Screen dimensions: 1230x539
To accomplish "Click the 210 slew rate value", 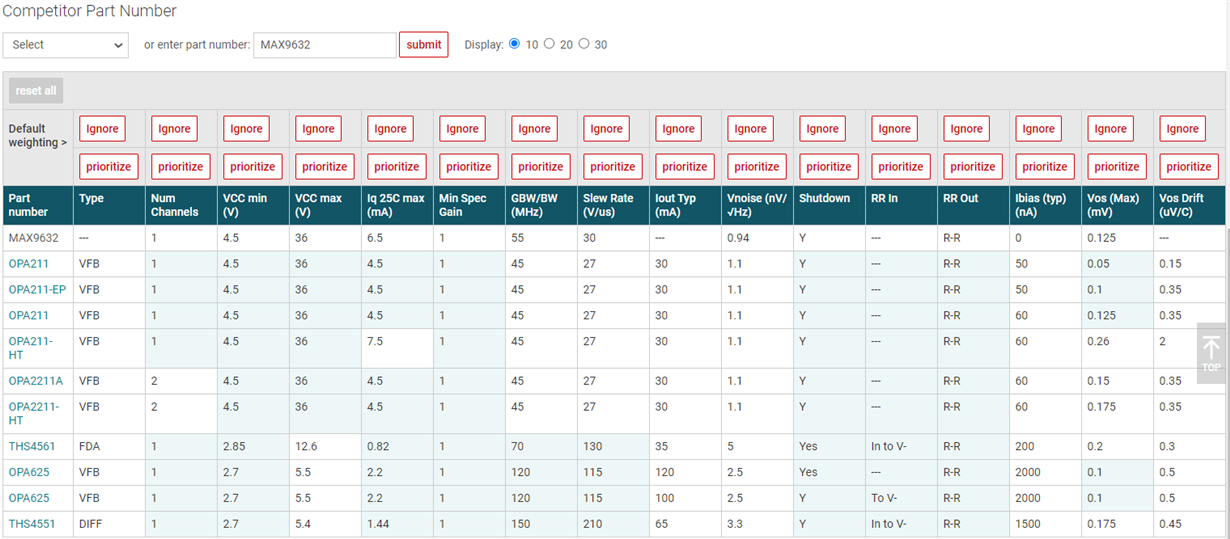I will tap(593, 524).
